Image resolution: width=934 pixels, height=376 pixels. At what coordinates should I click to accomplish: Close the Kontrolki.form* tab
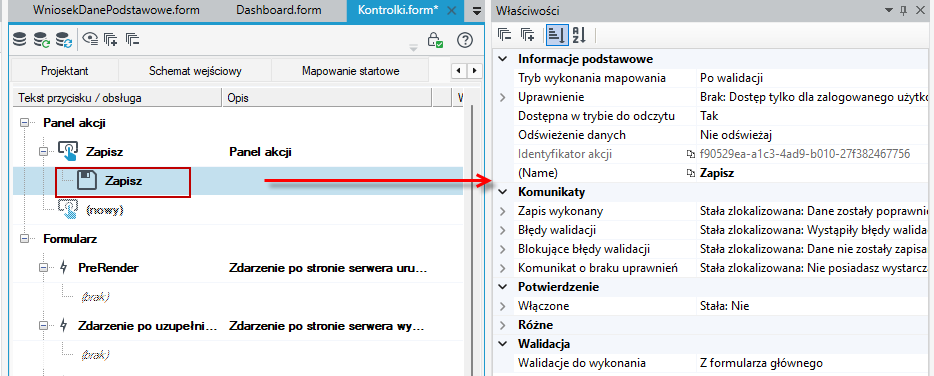point(451,10)
